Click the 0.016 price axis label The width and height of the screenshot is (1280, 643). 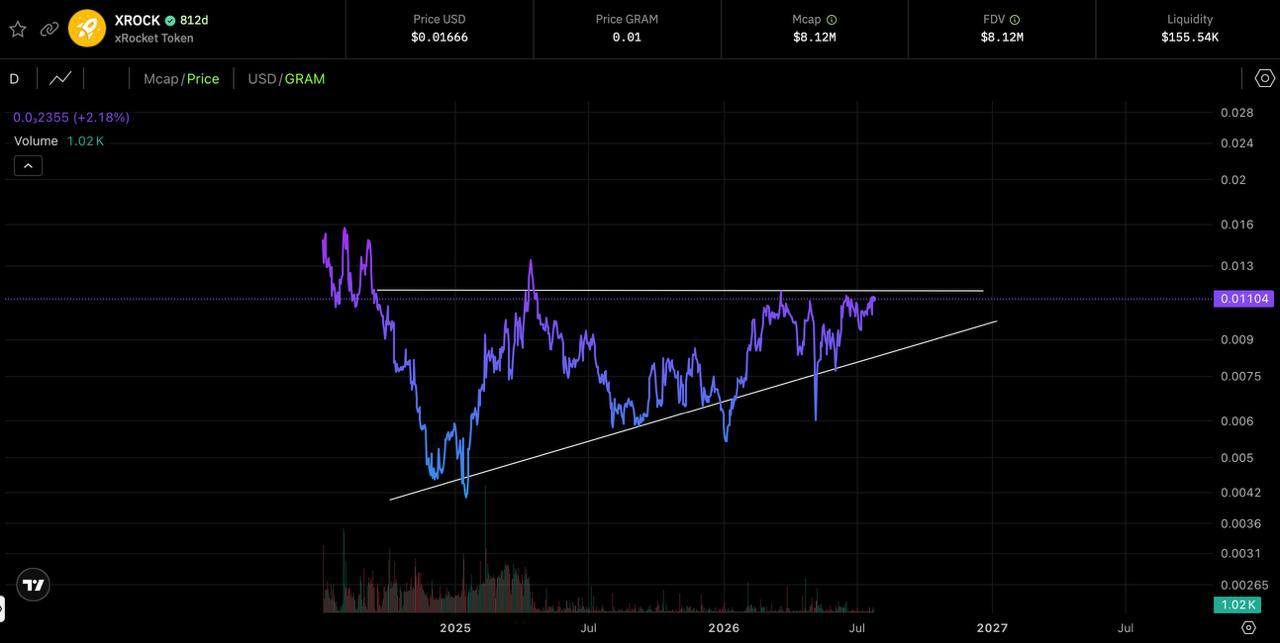[x=1237, y=225]
